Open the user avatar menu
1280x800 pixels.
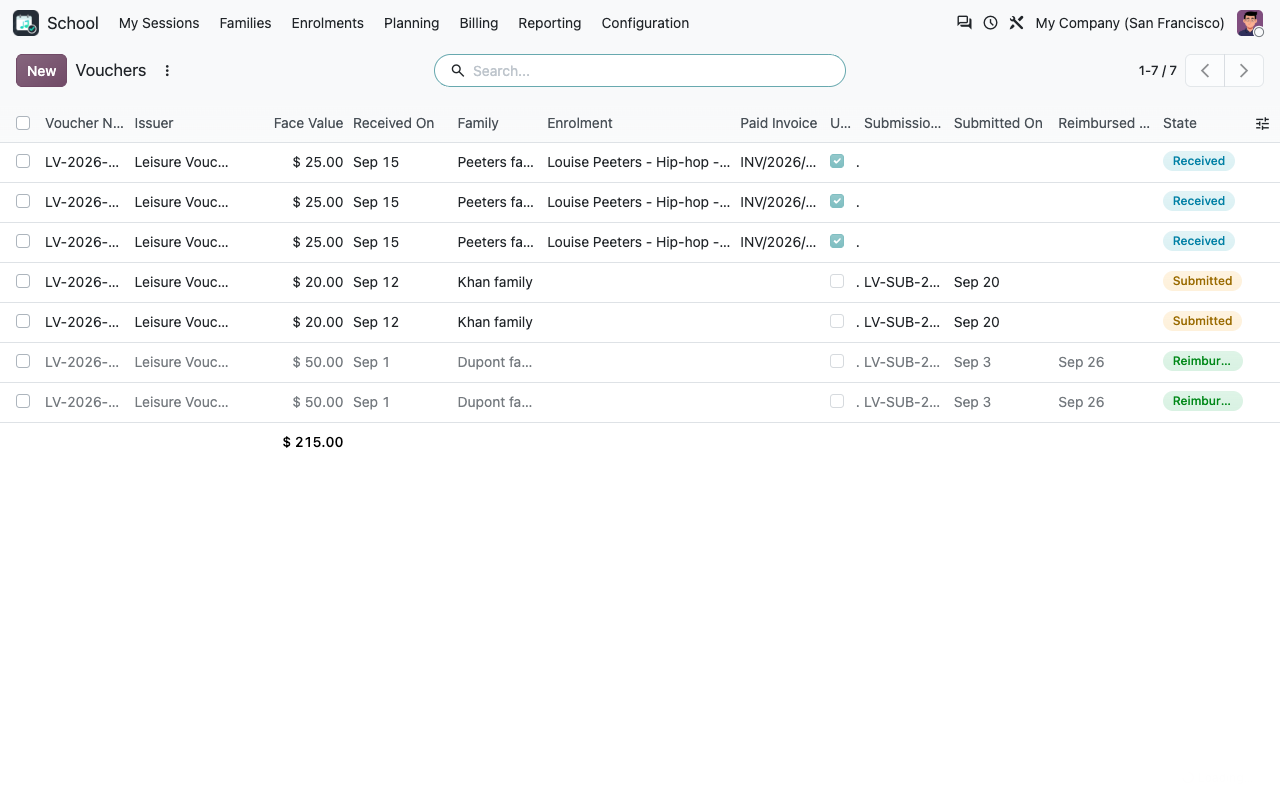(1250, 23)
